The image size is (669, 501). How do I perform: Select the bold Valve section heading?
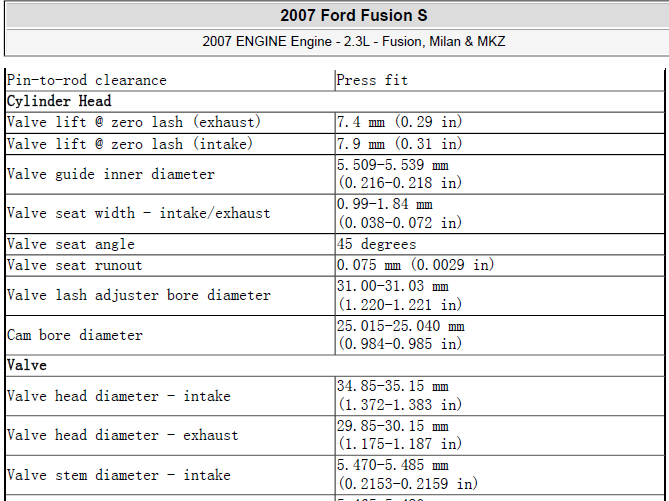click(x=27, y=365)
